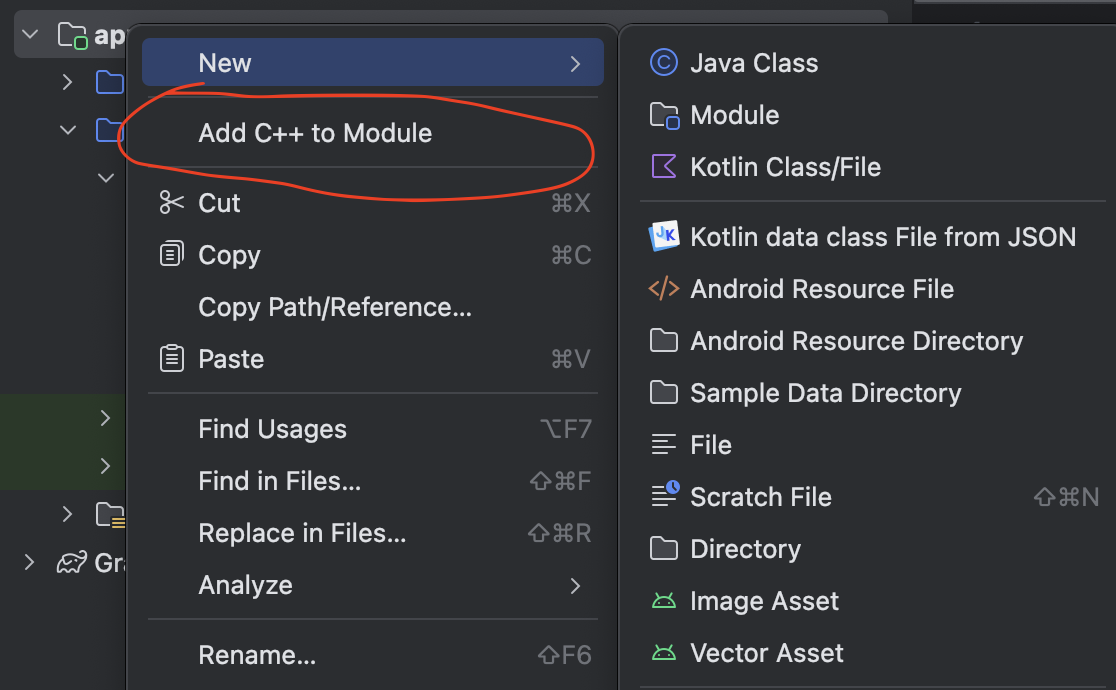This screenshot has width=1116, height=690.
Task: Collapse the app module tree node
Action: coord(30,35)
